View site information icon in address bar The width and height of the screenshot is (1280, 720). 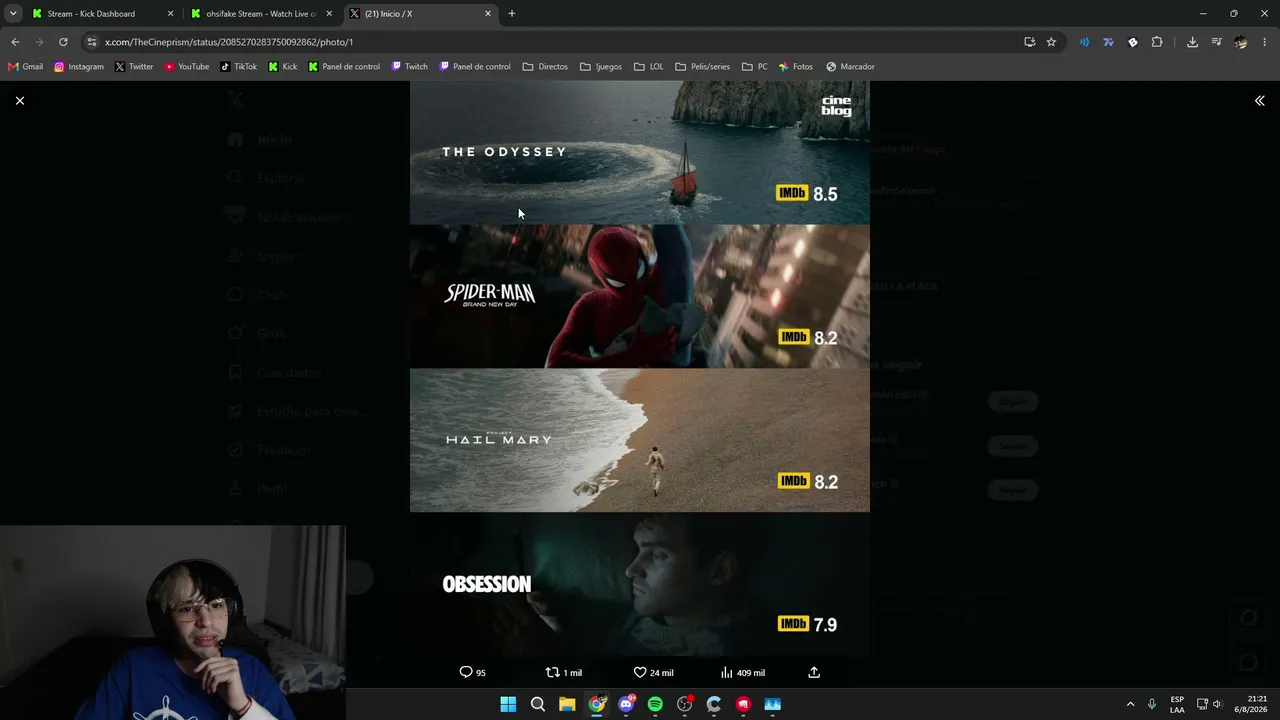[x=92, y=42]
